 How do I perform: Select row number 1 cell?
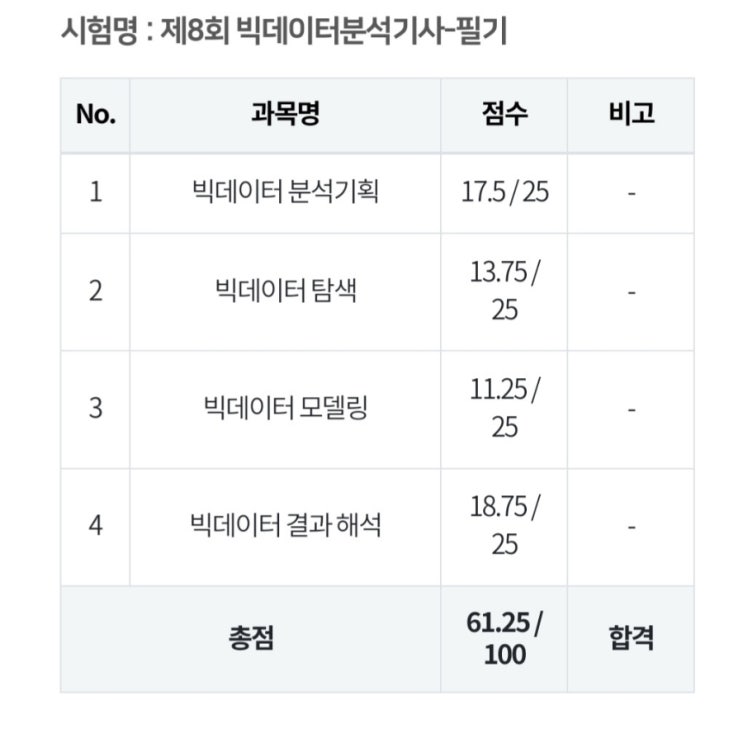(96, 193)
